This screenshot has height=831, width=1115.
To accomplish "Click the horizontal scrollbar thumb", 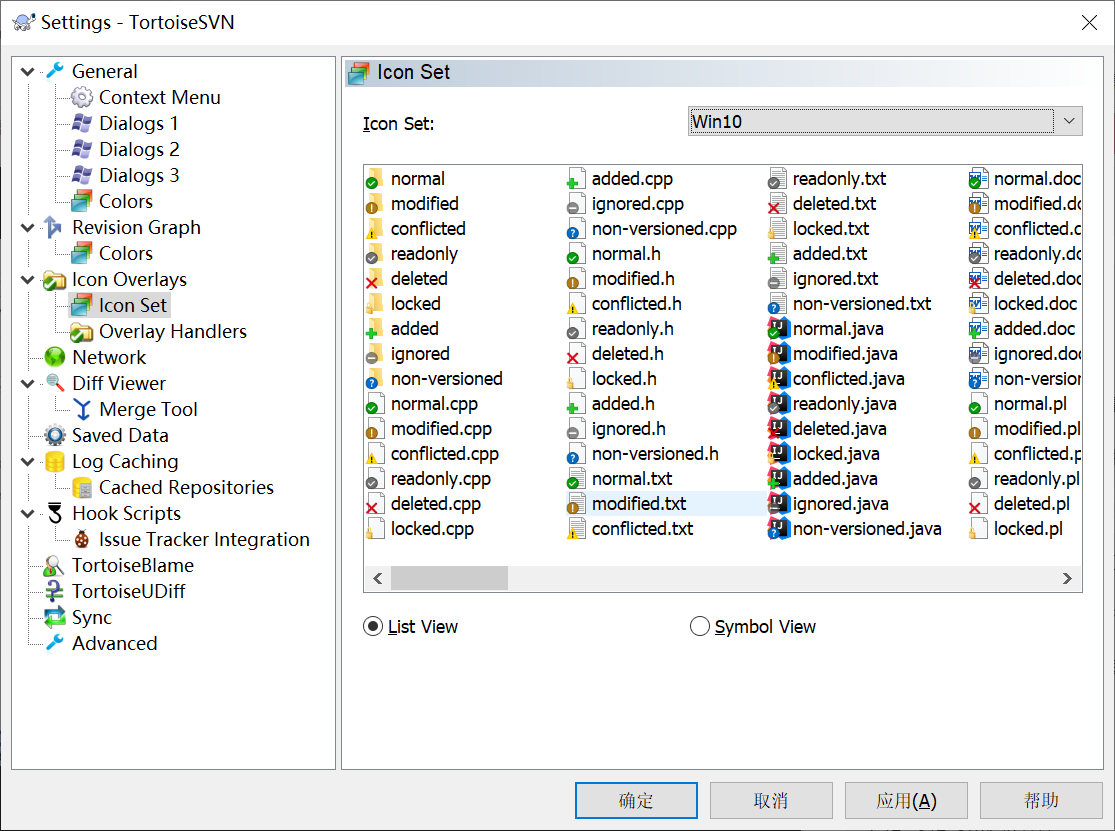I will (x=449, y=579).
